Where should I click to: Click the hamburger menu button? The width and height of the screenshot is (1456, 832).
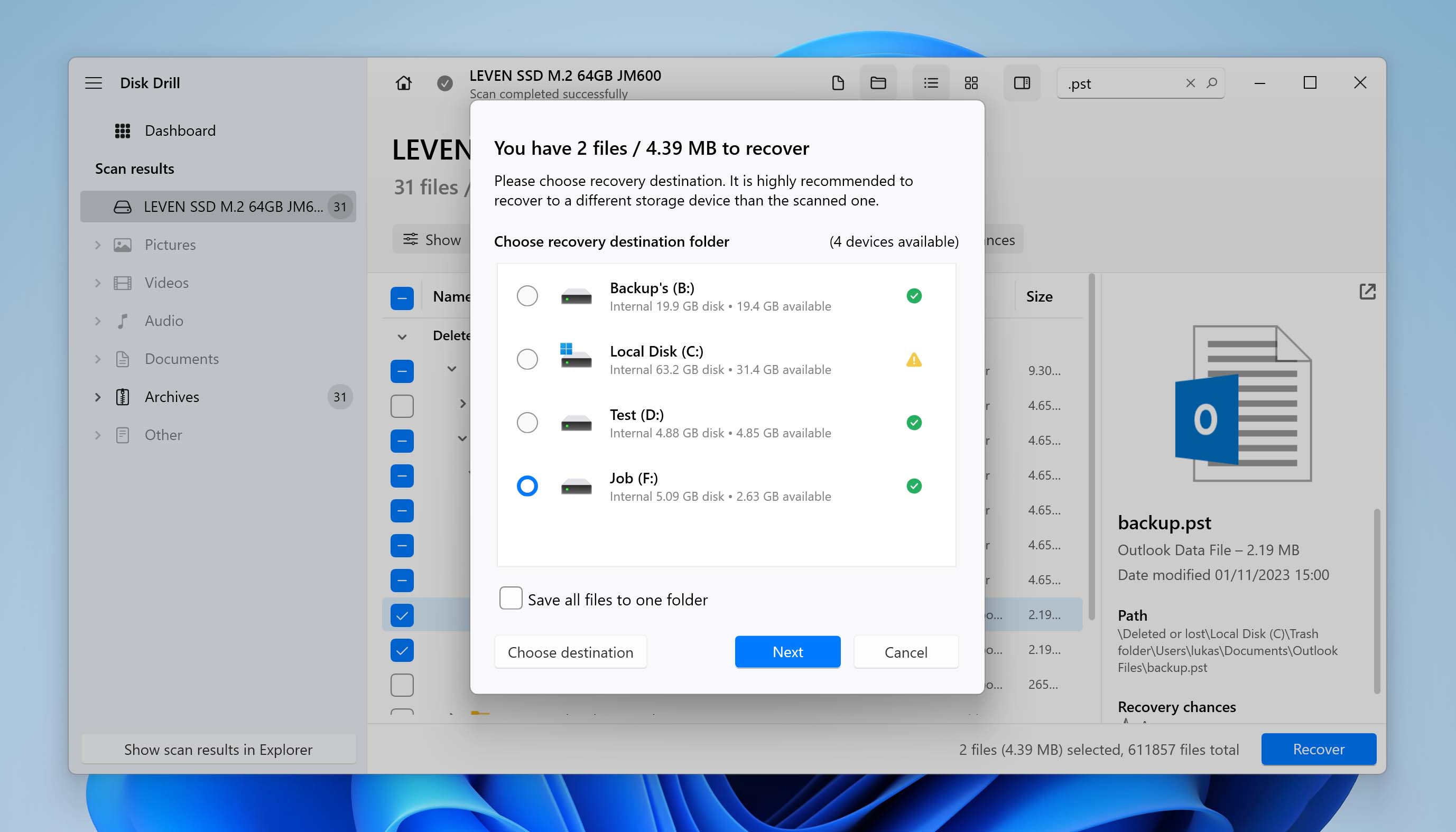point(93,82)
